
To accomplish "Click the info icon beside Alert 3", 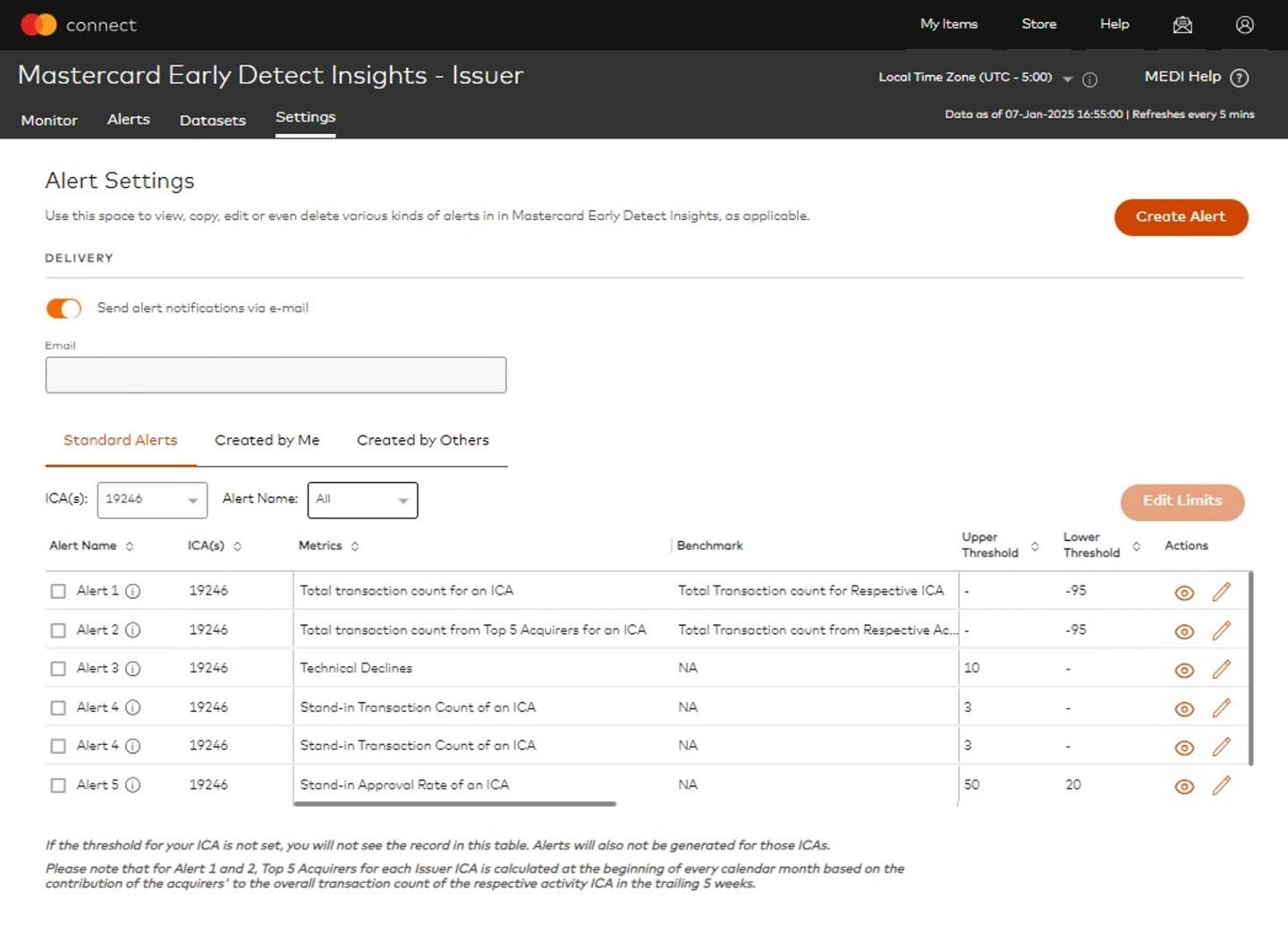I will (x=132, y=668).
